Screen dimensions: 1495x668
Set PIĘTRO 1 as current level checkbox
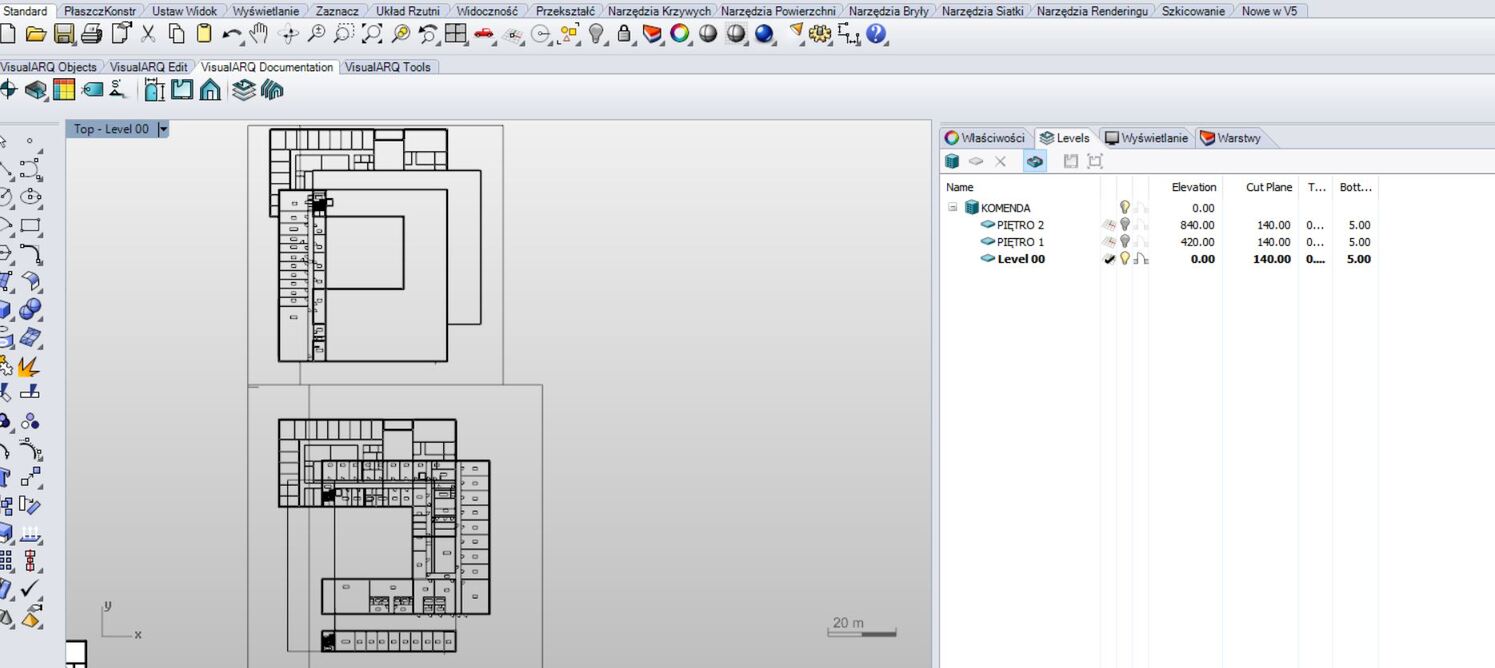pos(1109,241)
